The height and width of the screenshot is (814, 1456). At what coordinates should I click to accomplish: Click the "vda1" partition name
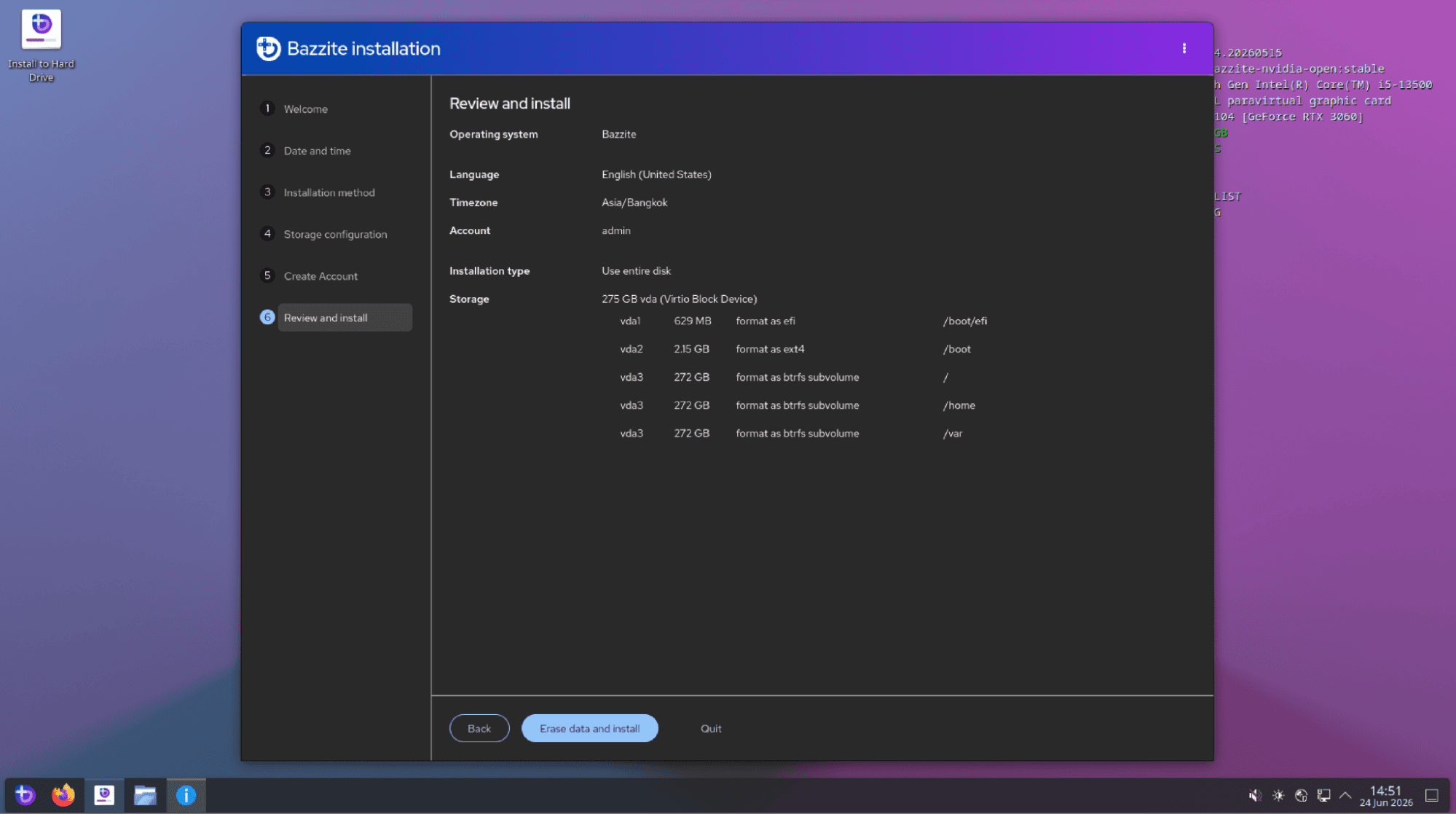point(630,321)
